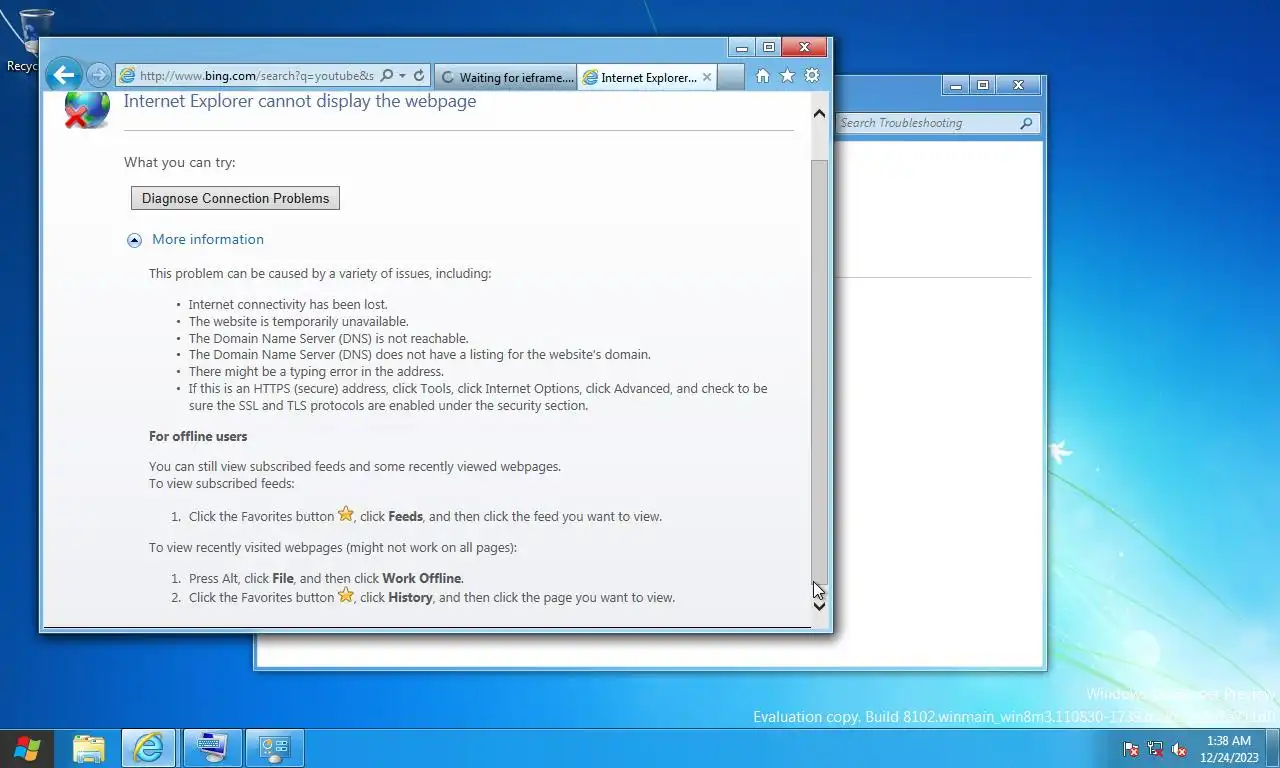Open File Explorer from the taskbar
This screenshot has height=768, width=1280.
[x=89, y=748]
